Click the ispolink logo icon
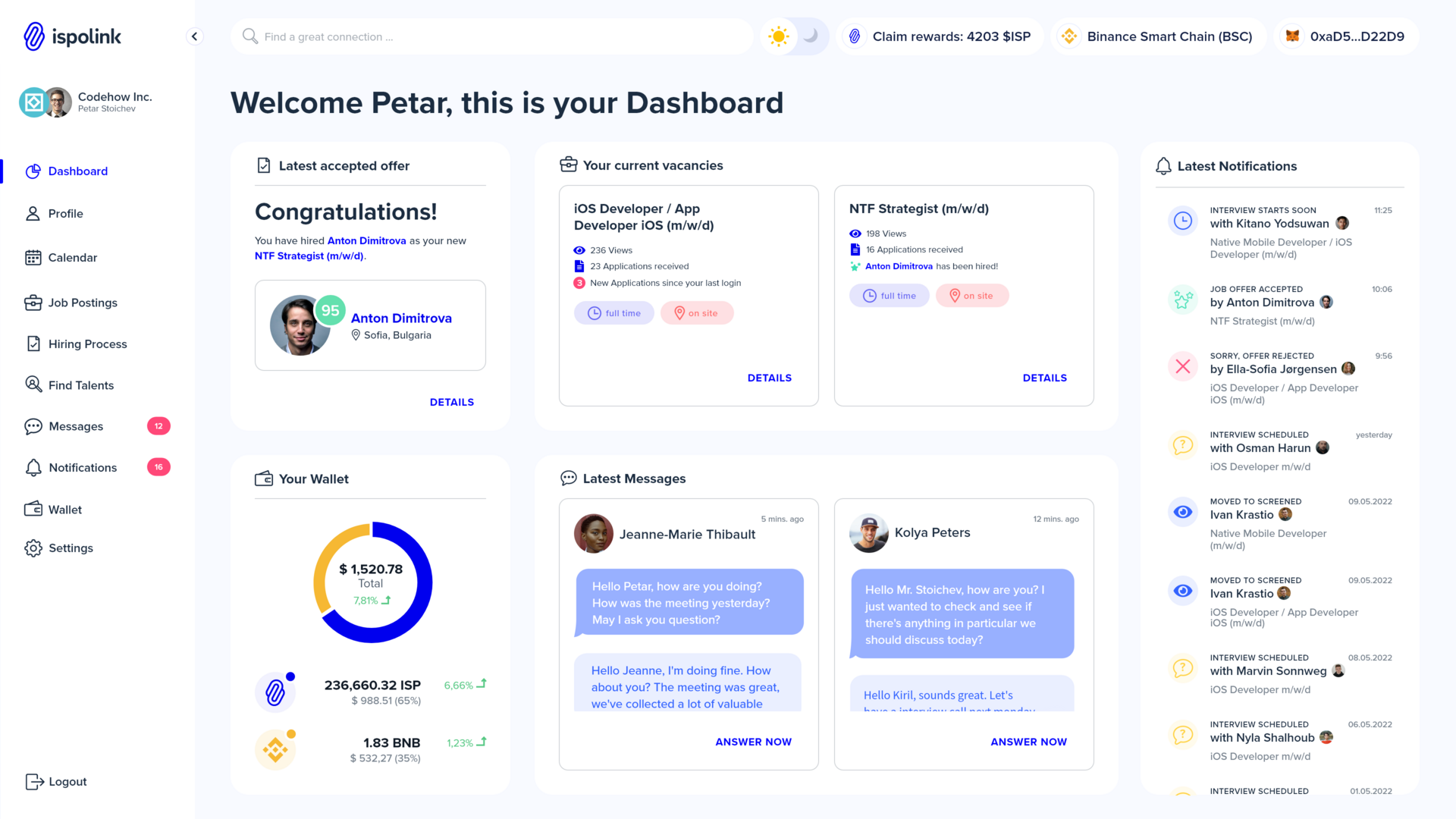Viewport: 1456px width, 819px height. [34, 36]
